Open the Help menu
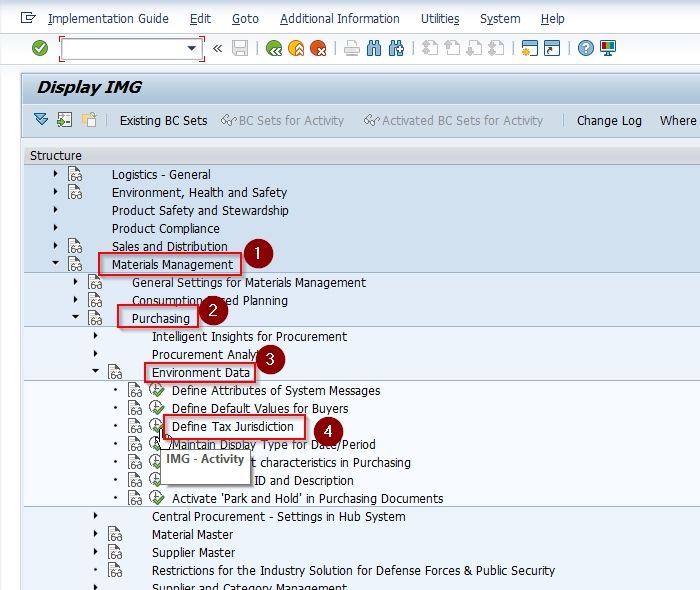700x590 pixels. pos(553,19)
